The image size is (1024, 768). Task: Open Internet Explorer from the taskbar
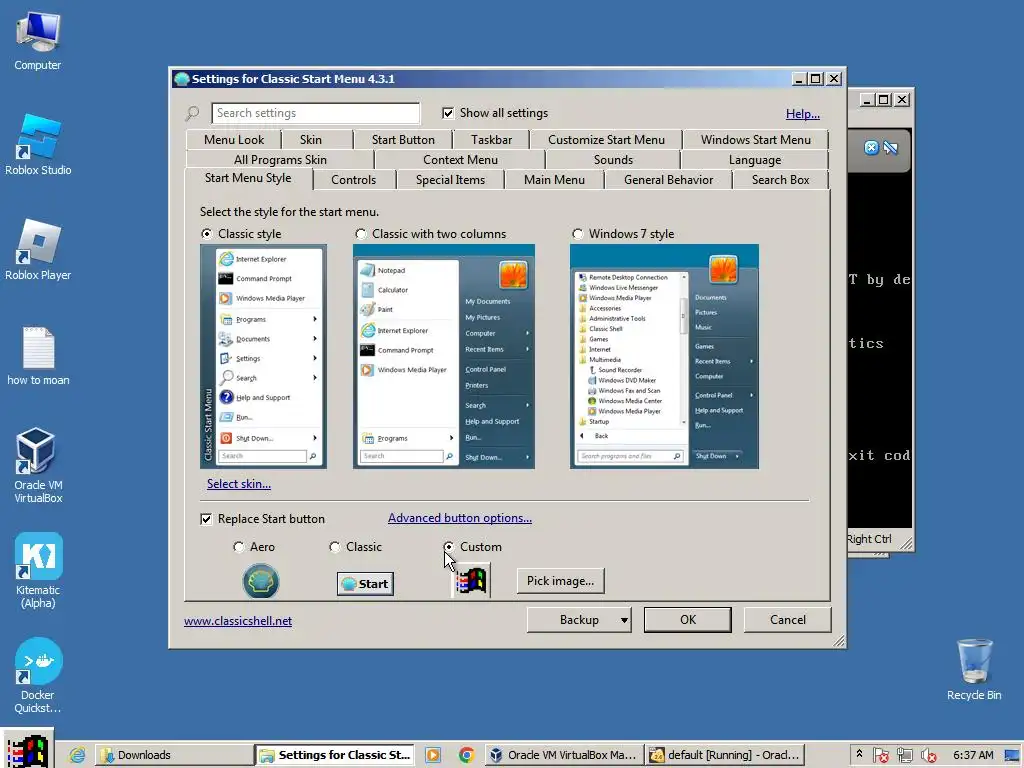[x=77, y=755]
